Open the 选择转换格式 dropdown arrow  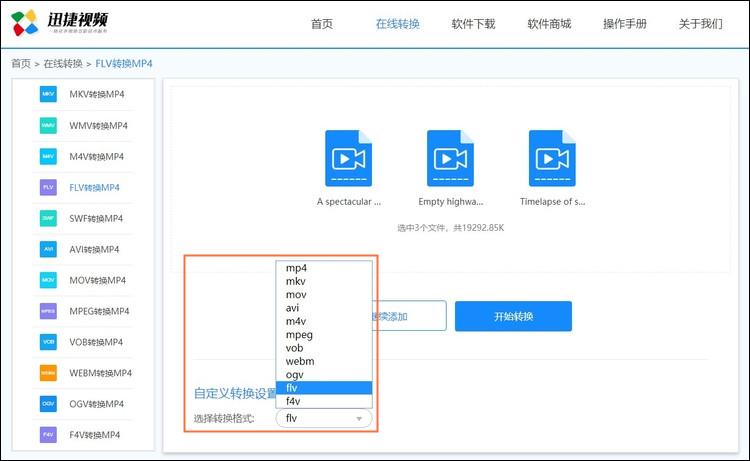point(359,419)
